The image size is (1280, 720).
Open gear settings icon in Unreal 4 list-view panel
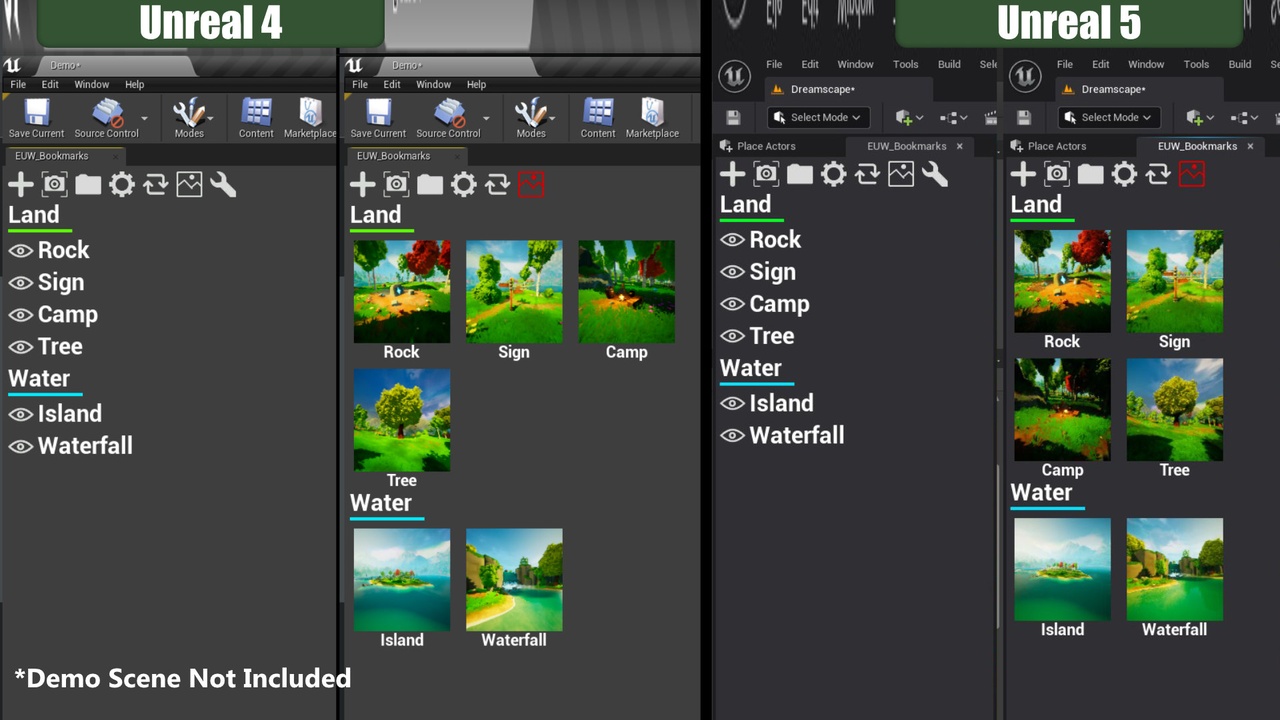pos(122,184)
